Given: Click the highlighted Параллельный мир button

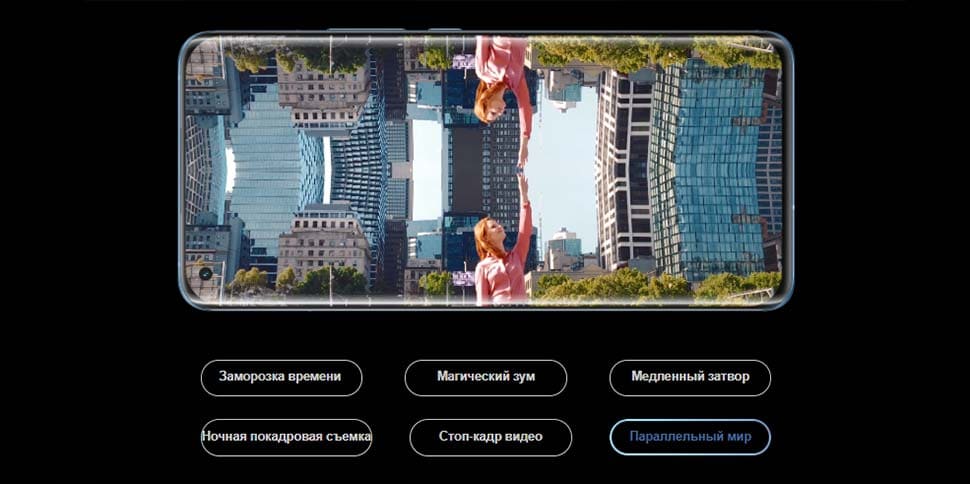Looking at the screenshot, I should point(690,437).
